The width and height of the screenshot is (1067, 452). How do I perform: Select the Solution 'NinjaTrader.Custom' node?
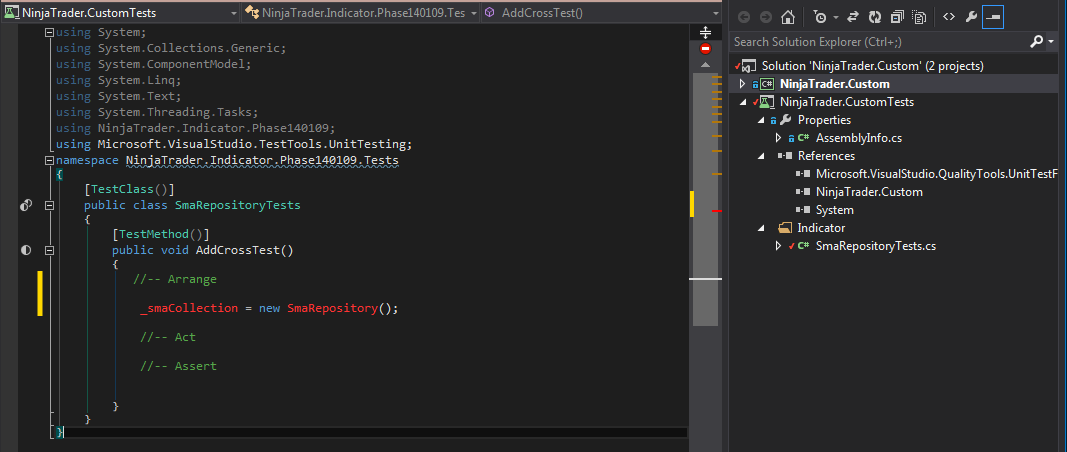point(872,66)
